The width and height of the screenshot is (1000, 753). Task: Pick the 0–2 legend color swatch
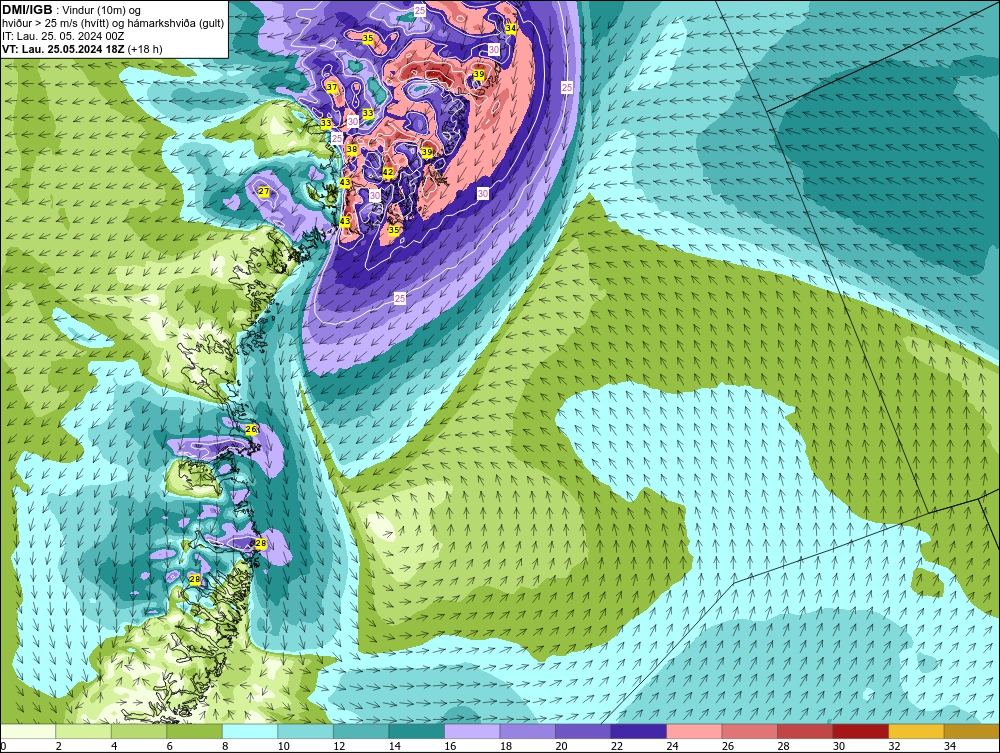point(28,731)
